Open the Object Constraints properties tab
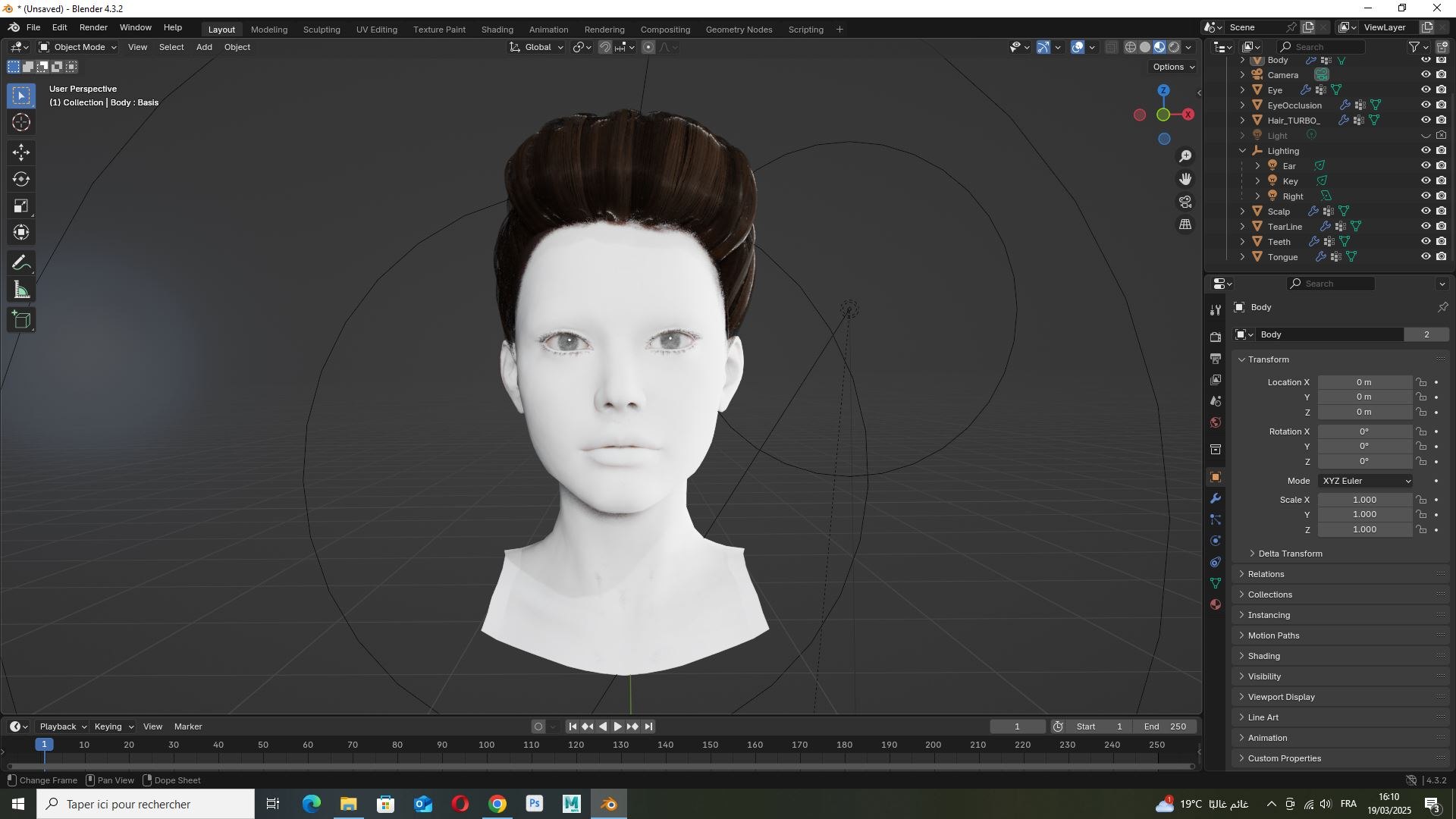1456x819 pixels. point(1216,562)
